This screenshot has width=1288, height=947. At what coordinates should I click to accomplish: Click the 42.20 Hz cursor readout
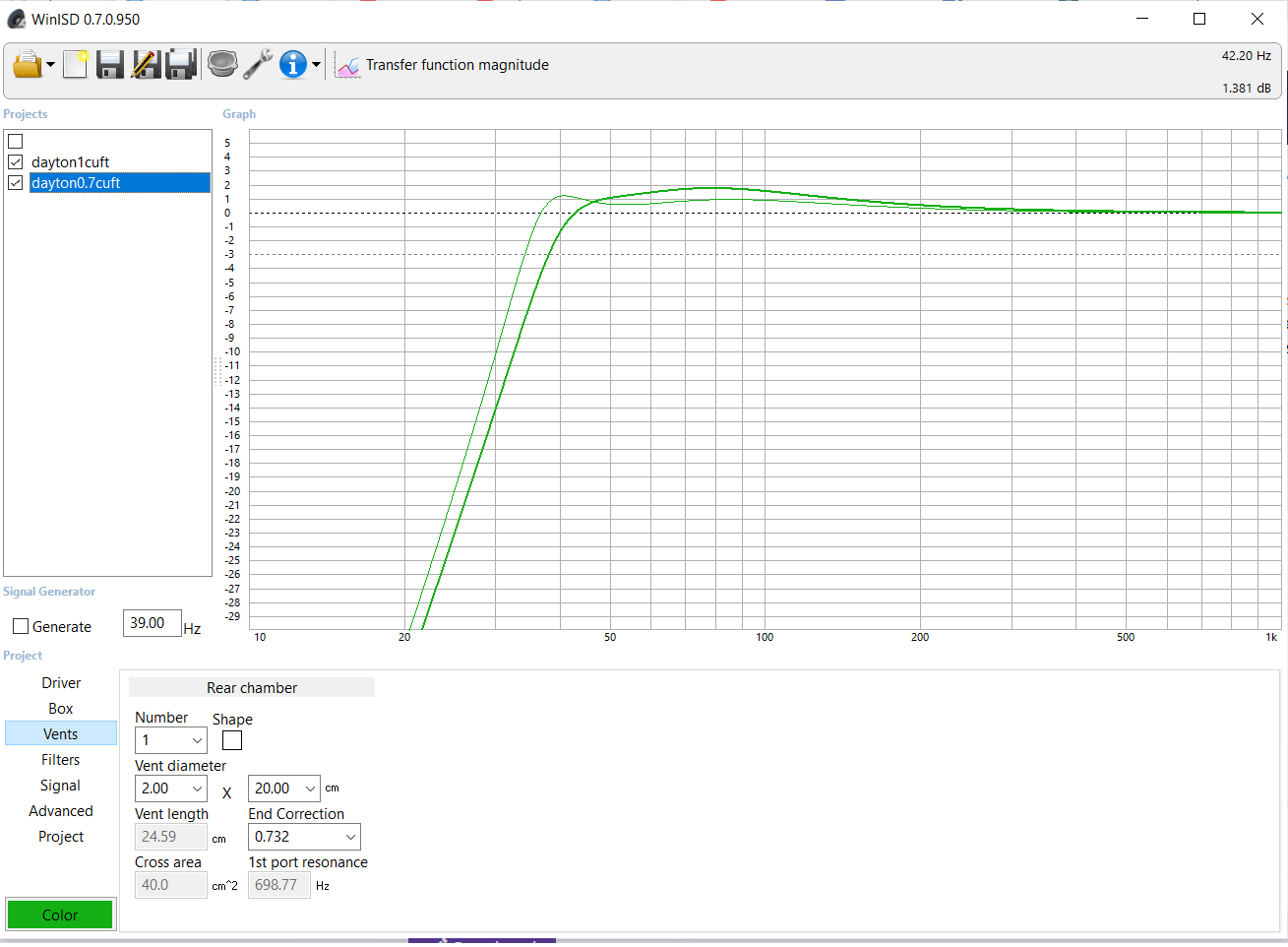click(1246, 56)
